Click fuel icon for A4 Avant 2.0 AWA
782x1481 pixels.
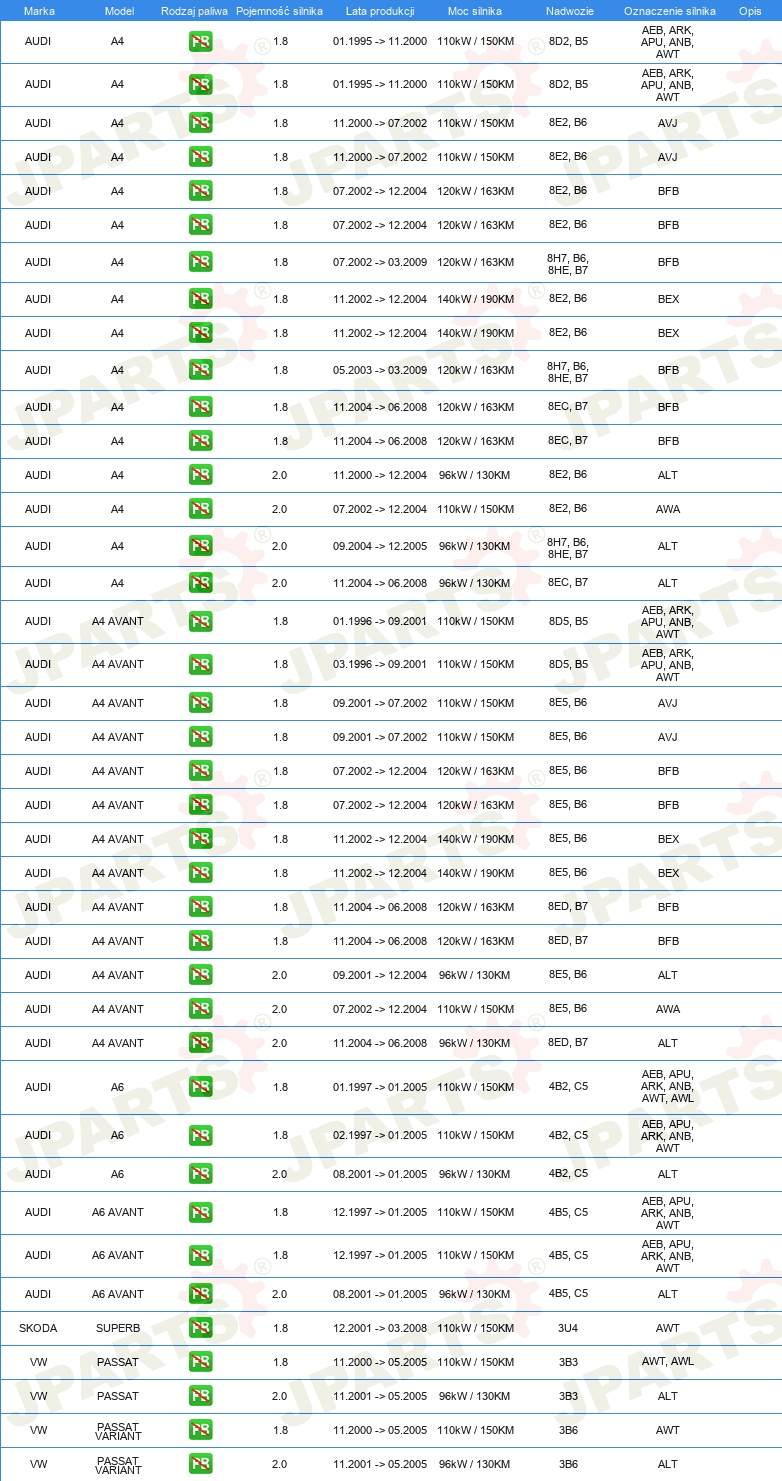coord(201,1009)
